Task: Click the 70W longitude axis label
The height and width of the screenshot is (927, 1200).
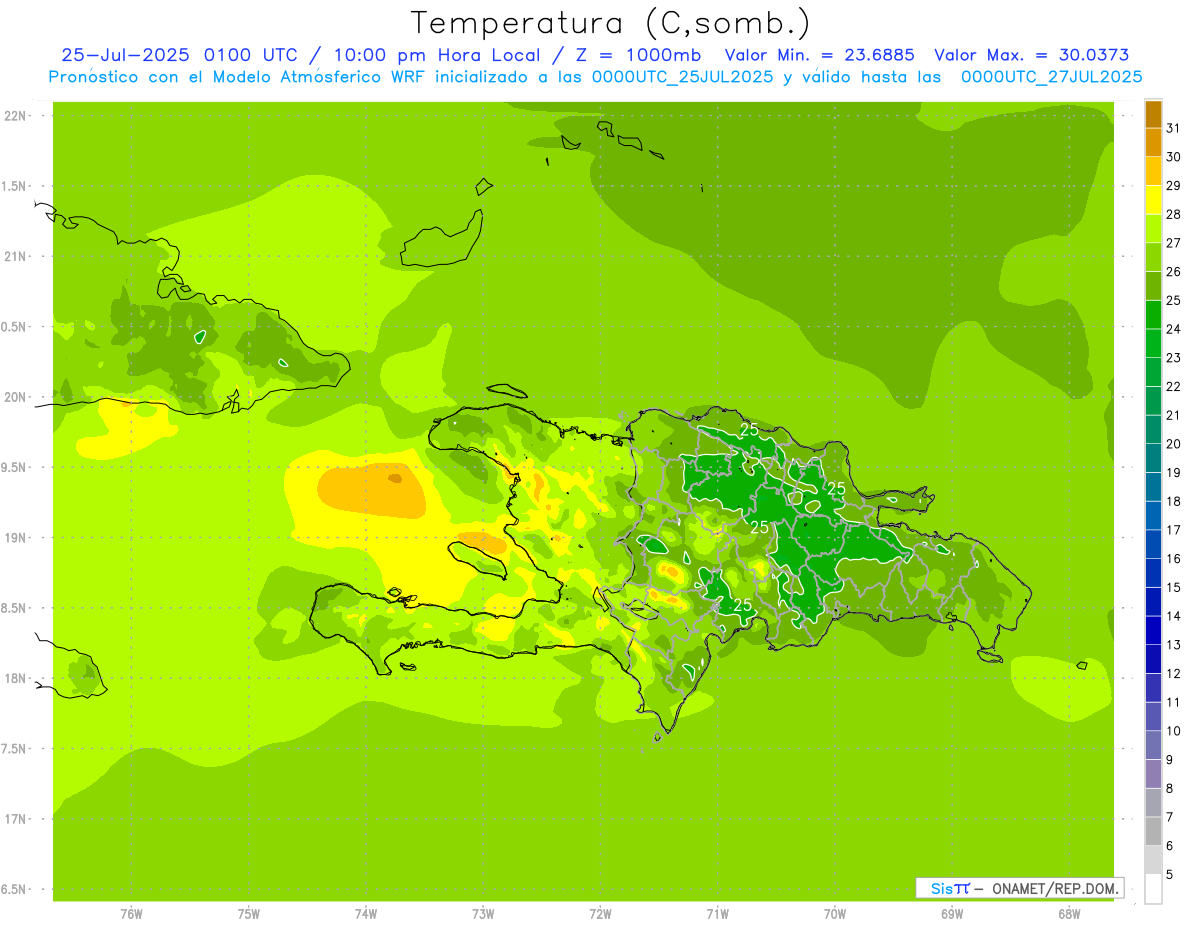Action: [835, 914]
